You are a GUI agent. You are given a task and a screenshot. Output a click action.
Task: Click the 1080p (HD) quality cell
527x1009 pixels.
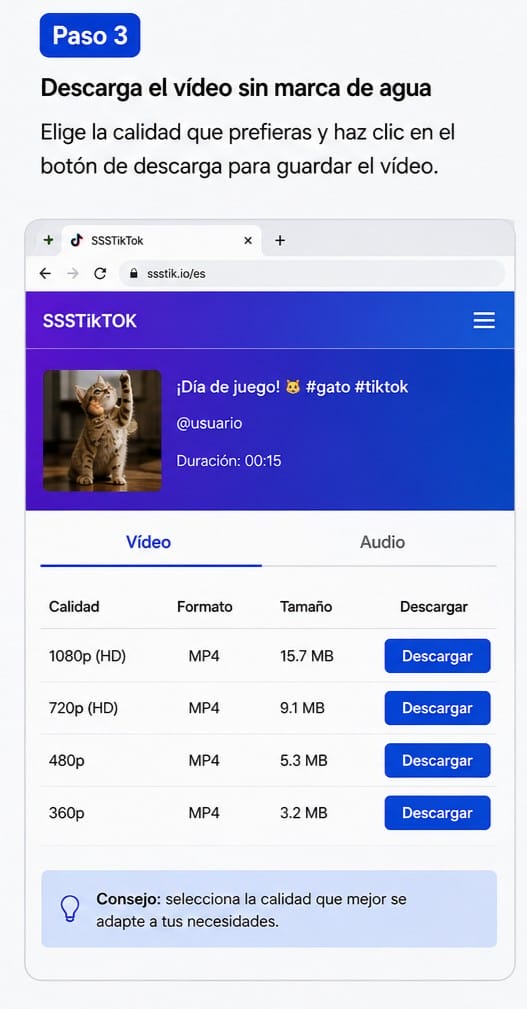click(88, 656)
